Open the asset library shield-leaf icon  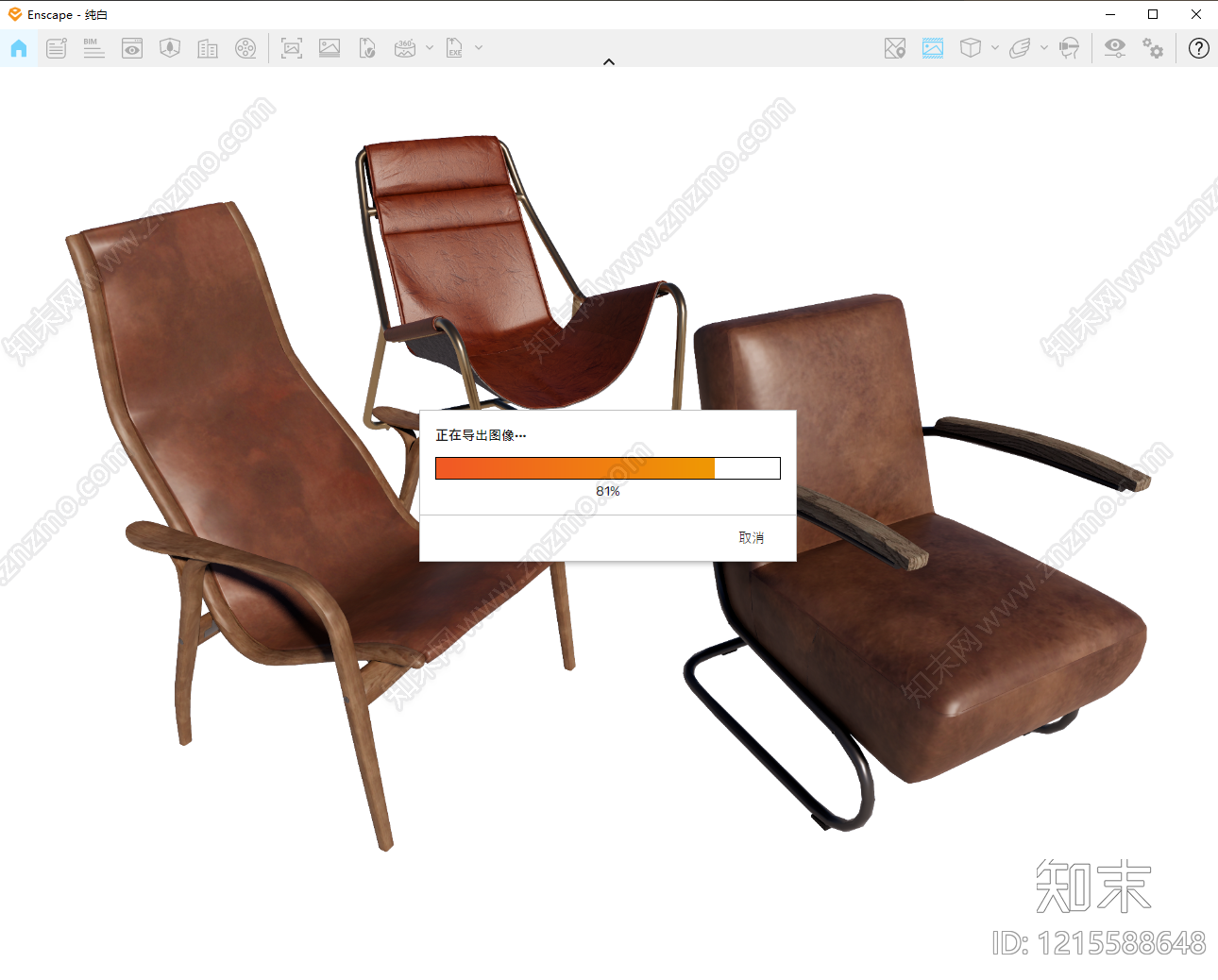(x=170, y=48)
